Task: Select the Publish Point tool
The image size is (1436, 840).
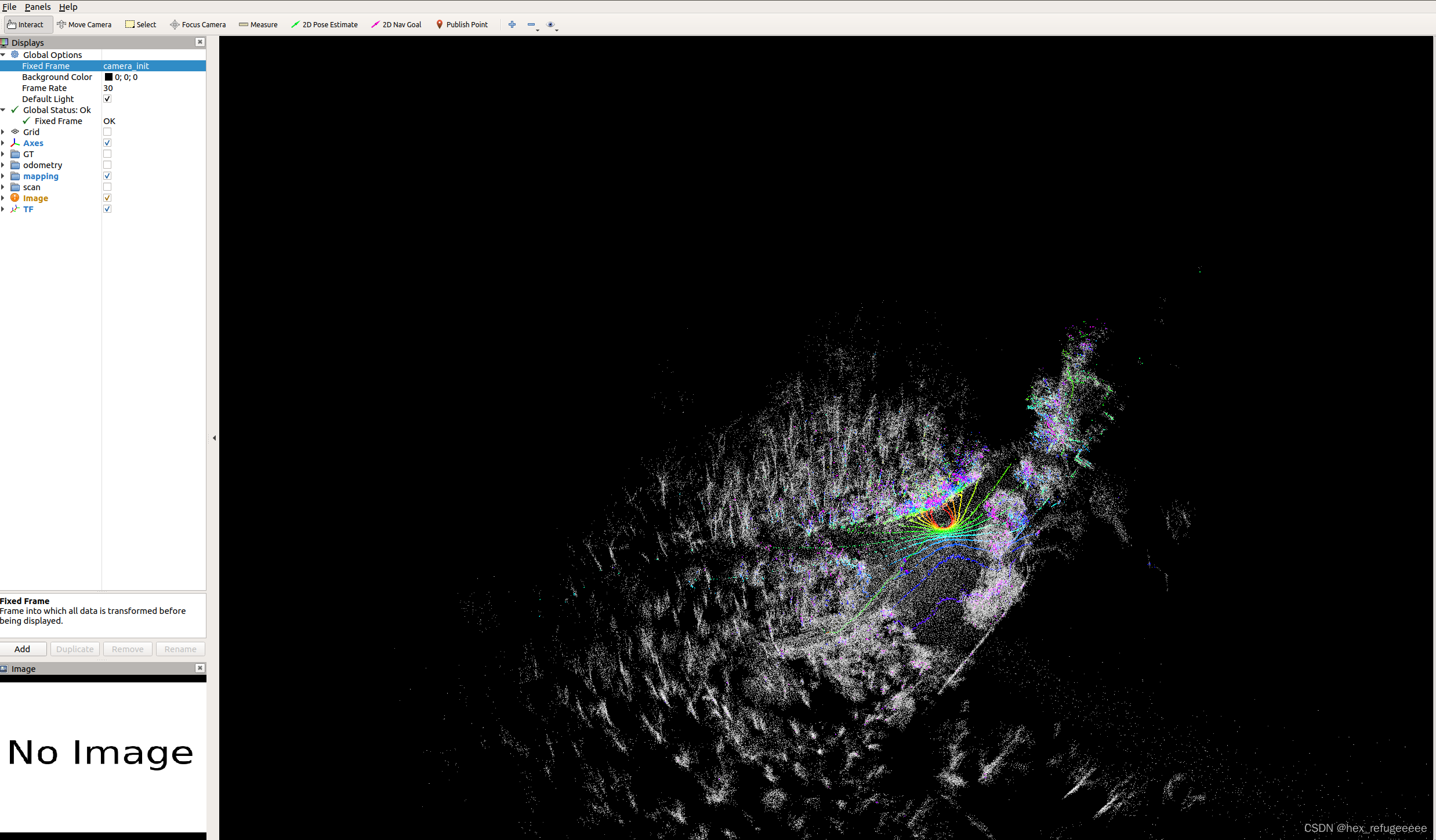Action: 462,24
